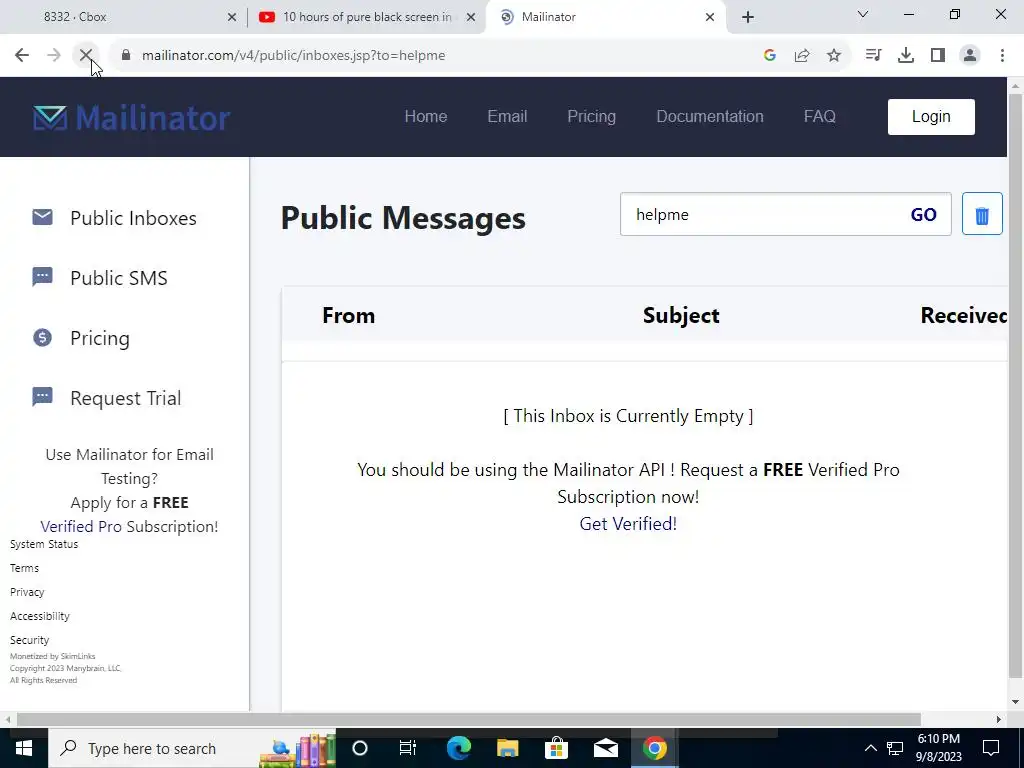Open the Accessibility footer link
The width and height of the screenshot is (1024, 768).
[39, 616]
